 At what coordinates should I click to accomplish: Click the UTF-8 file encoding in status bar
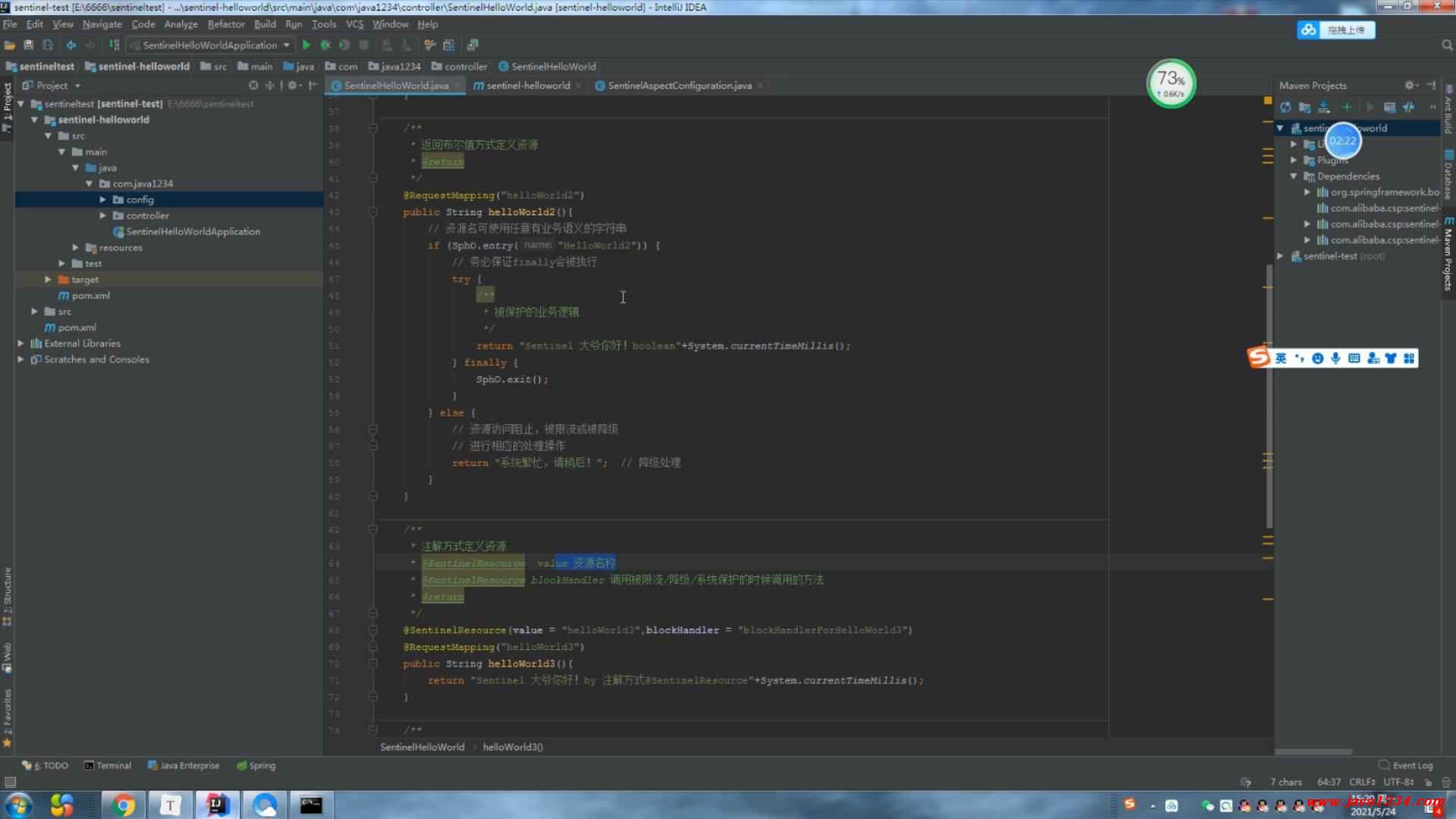1398,782
